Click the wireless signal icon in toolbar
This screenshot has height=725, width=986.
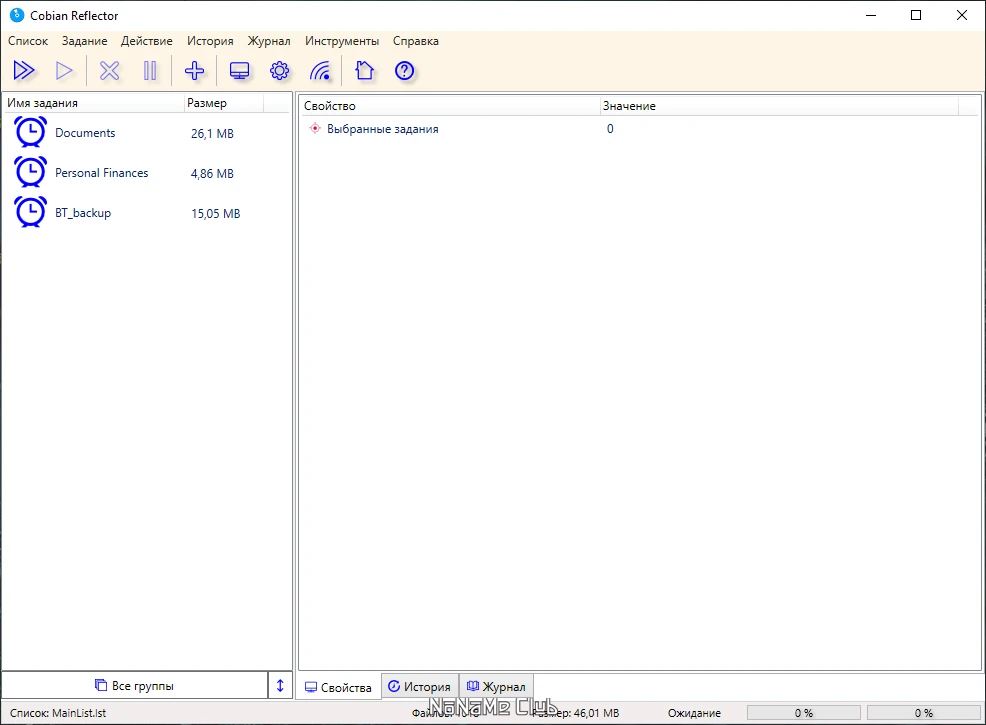point(320,71)
